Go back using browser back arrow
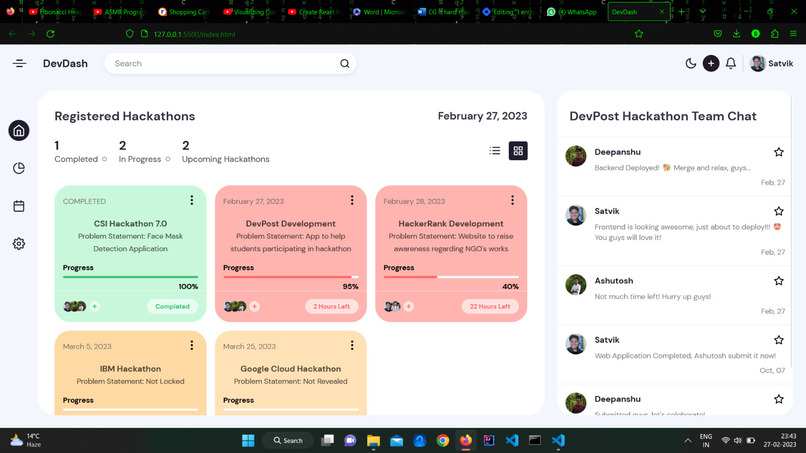Image resolution: width=806 pixels, height=453 pixels. coord(12,34)
